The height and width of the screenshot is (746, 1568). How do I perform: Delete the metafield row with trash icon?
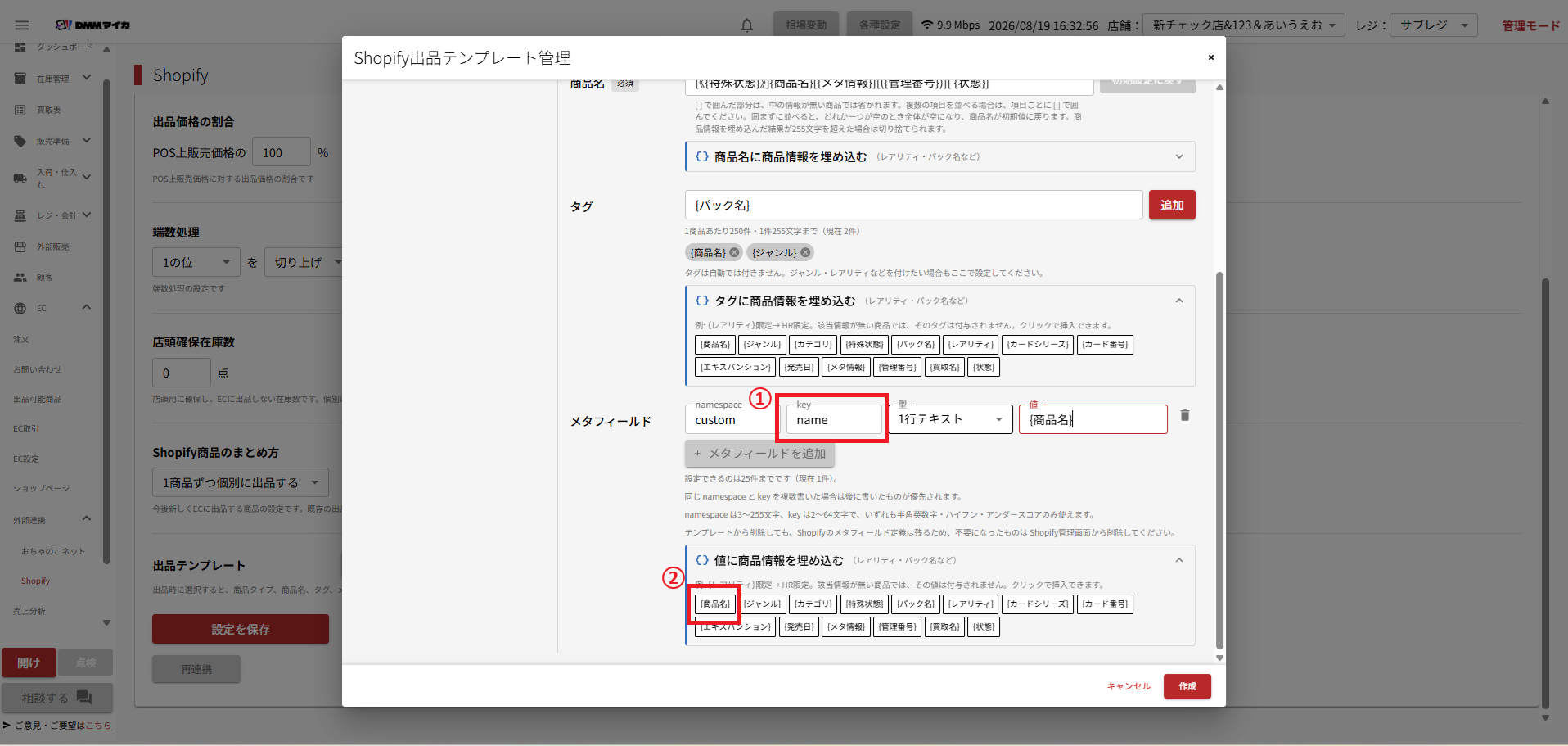tap(1184, 415)
